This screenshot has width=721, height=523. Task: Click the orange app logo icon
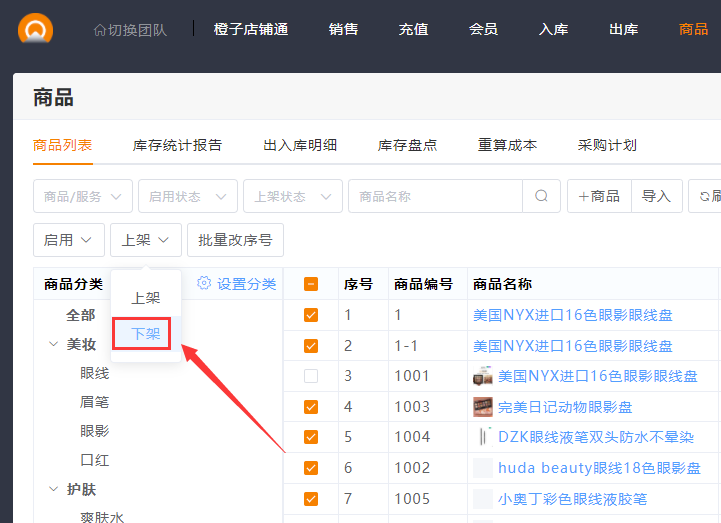click(36, 28)
